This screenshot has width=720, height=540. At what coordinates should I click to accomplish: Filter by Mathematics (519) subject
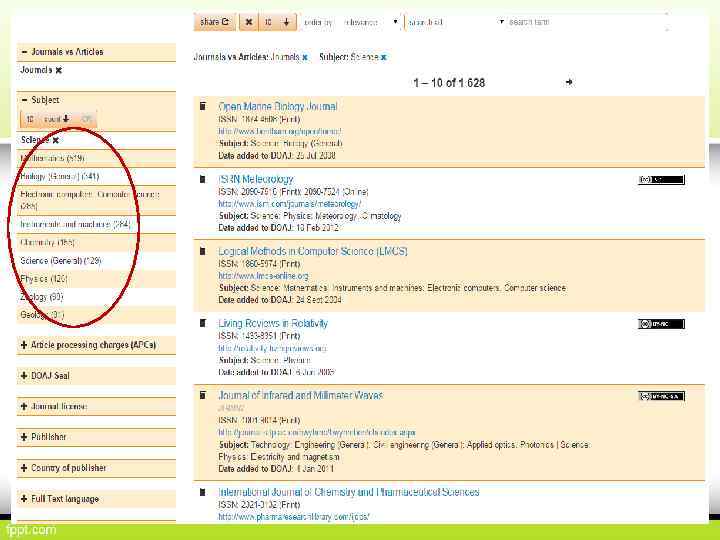tap(52, 158)
